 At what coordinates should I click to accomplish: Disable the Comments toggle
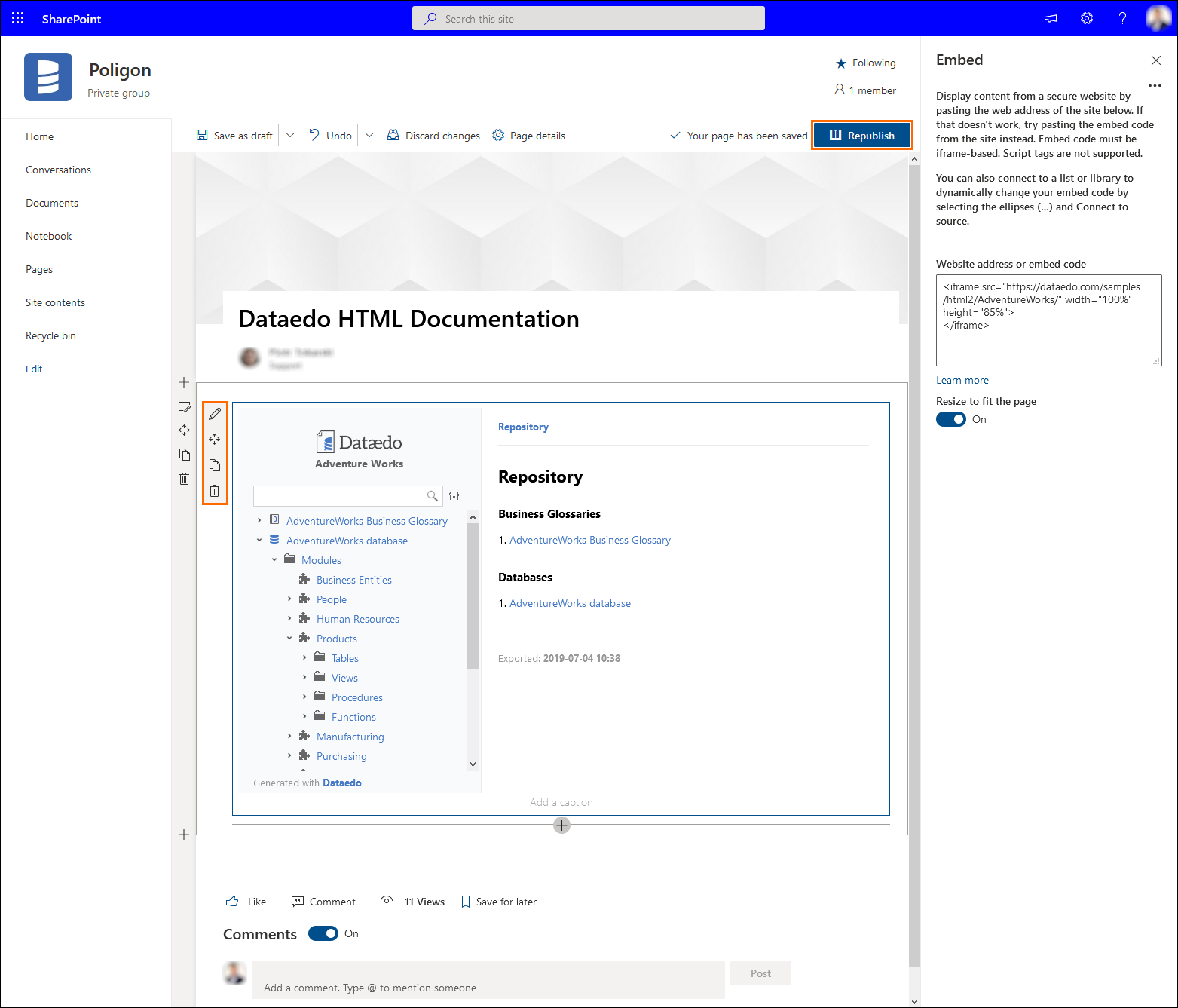[323, 933]
